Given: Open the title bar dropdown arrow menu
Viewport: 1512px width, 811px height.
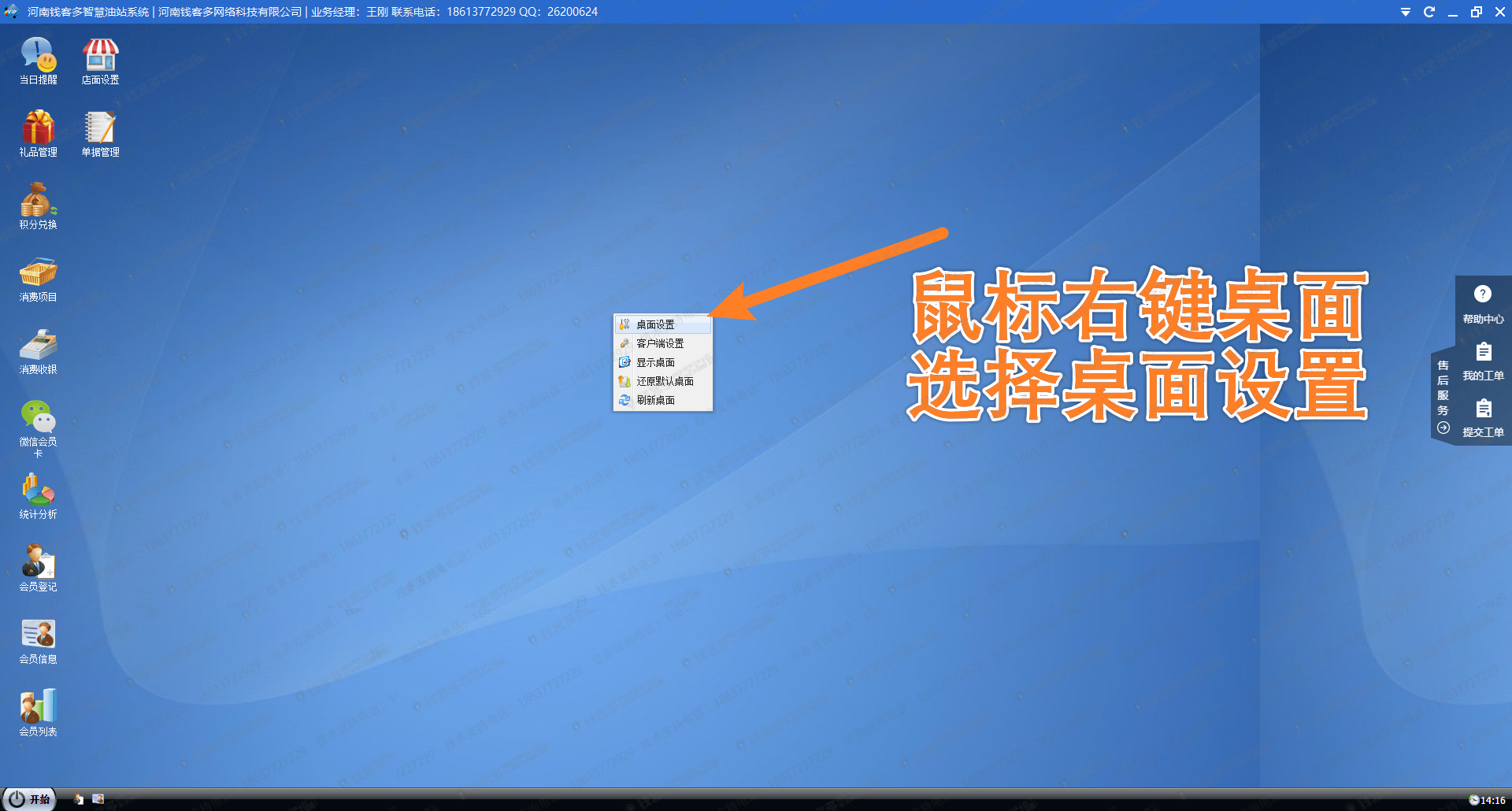Looking at the screenshot, I should click(x=1406, y=12).
